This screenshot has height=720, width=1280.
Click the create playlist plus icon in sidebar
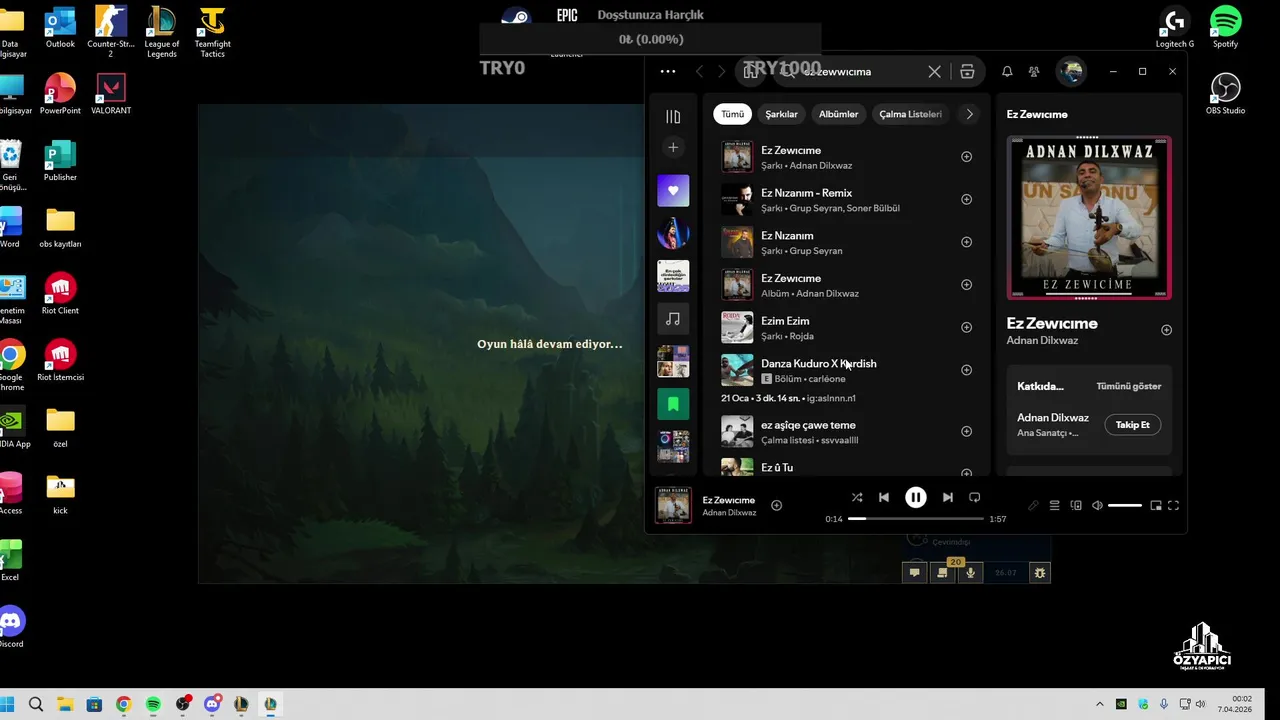(x=673, y=148)
